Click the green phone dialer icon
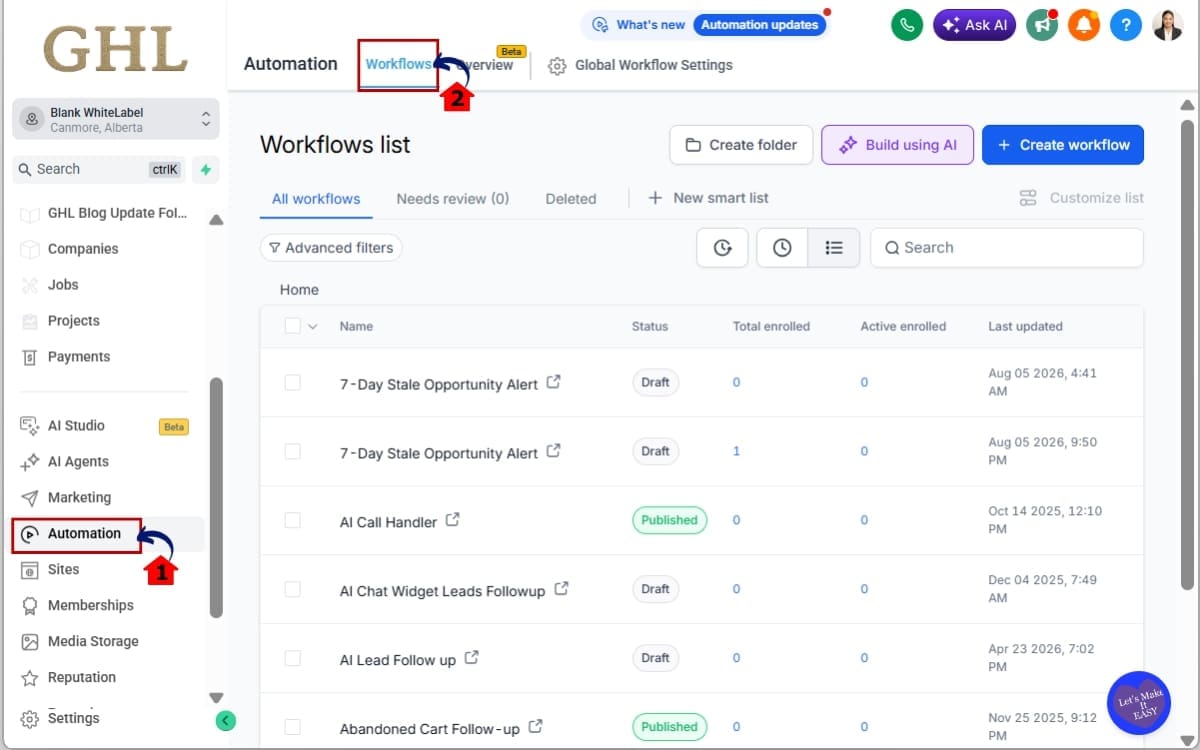This screenshot has width=1200, height=750. point(907,25)
